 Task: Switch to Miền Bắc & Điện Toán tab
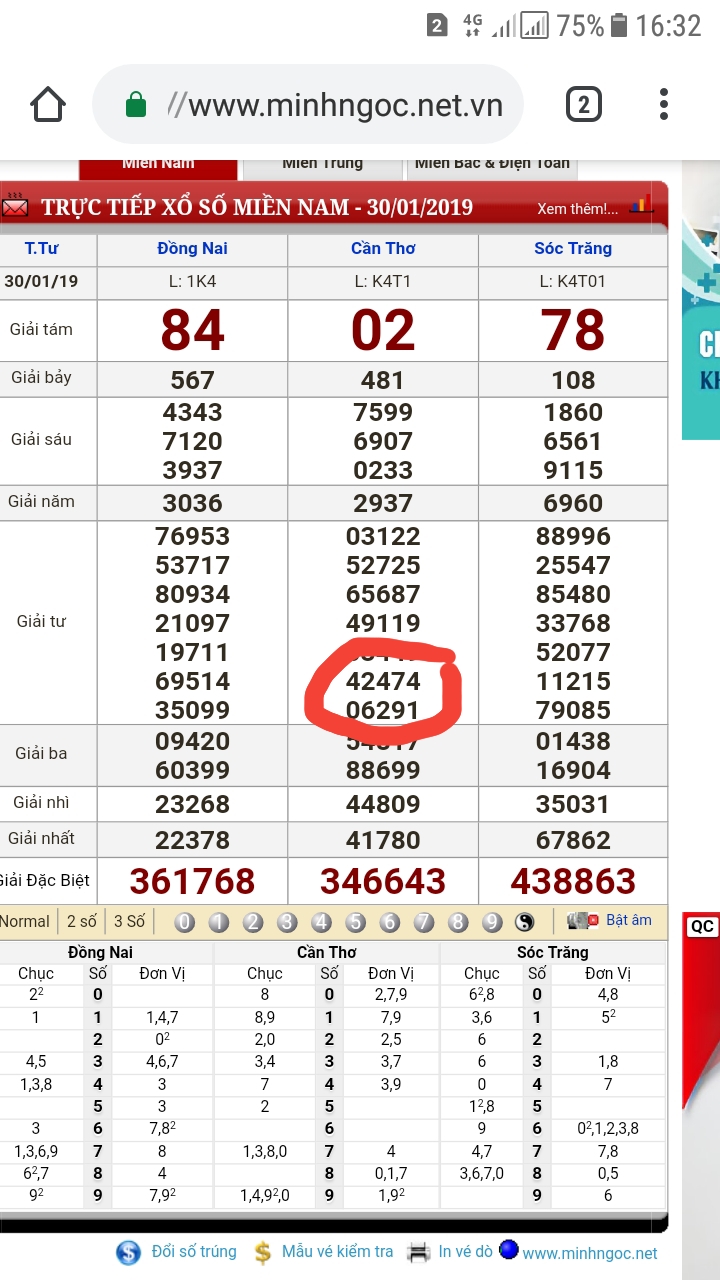[491, 163]
